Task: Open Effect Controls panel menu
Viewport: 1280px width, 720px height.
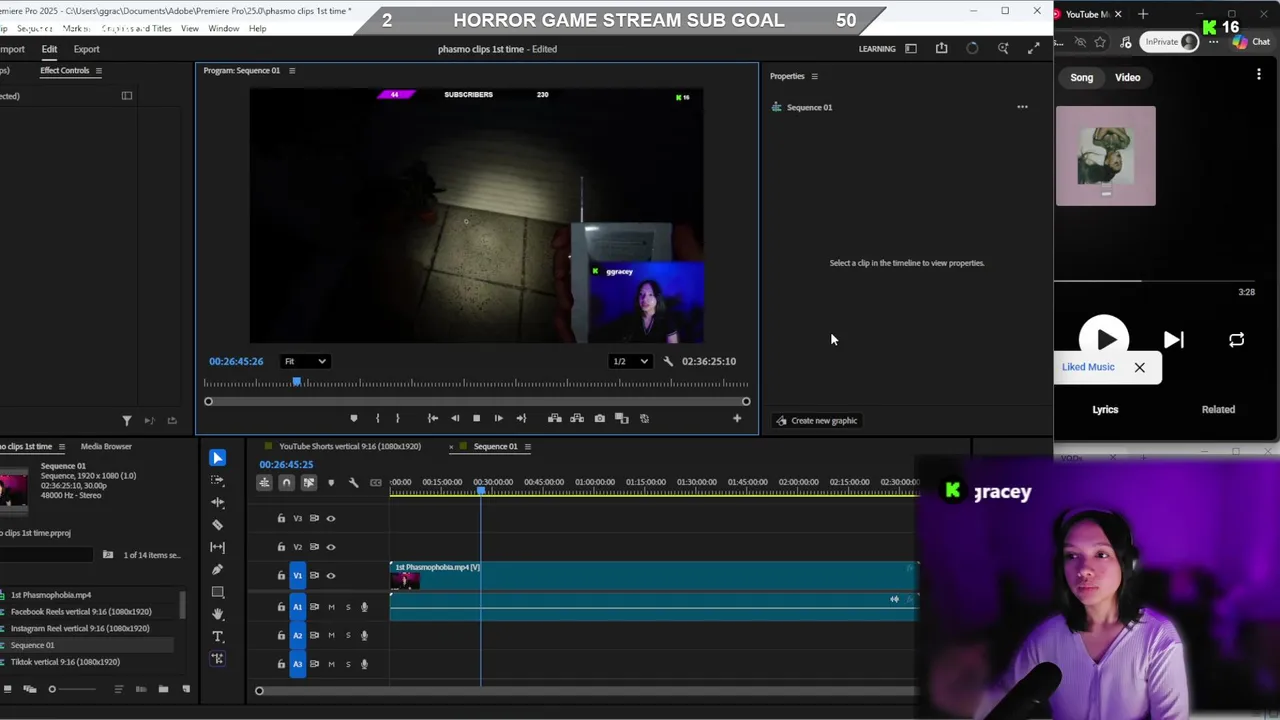Action: 98,71
